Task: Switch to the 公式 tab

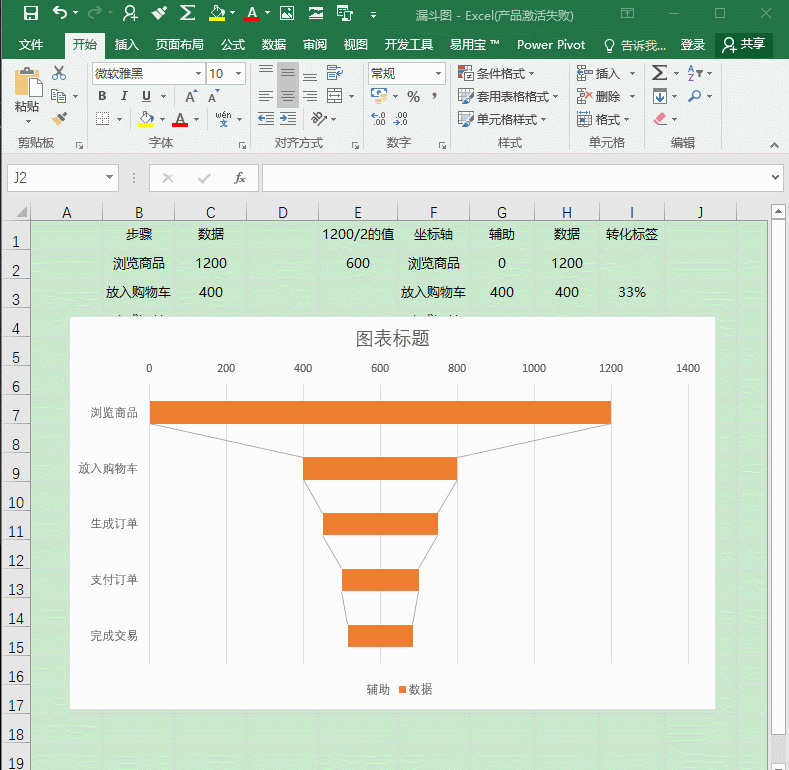Action: pyautogui.click(x=233, y=45)
